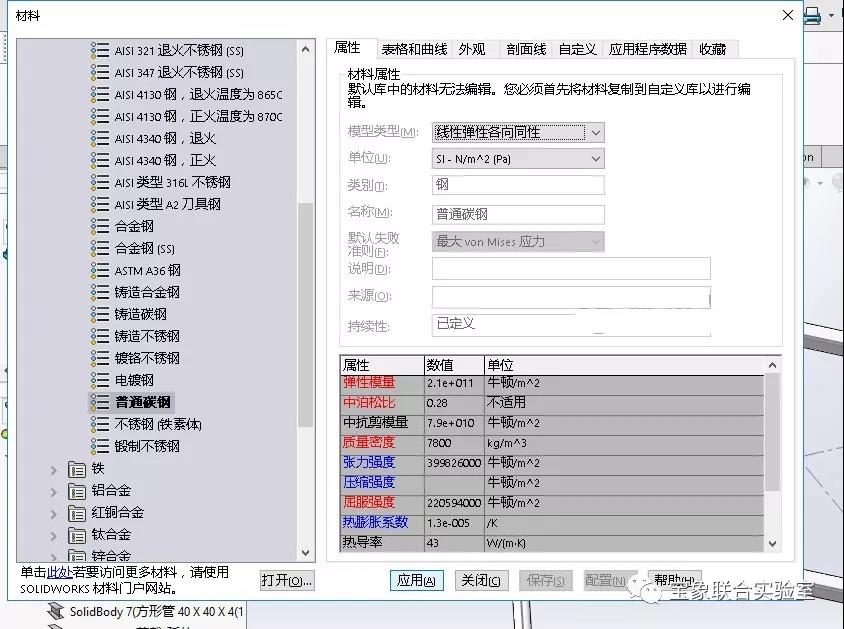The height and width of the screenshot is (629, 844).
Task: Click material icon beside 电镀钢
Action: pos(100,380)
